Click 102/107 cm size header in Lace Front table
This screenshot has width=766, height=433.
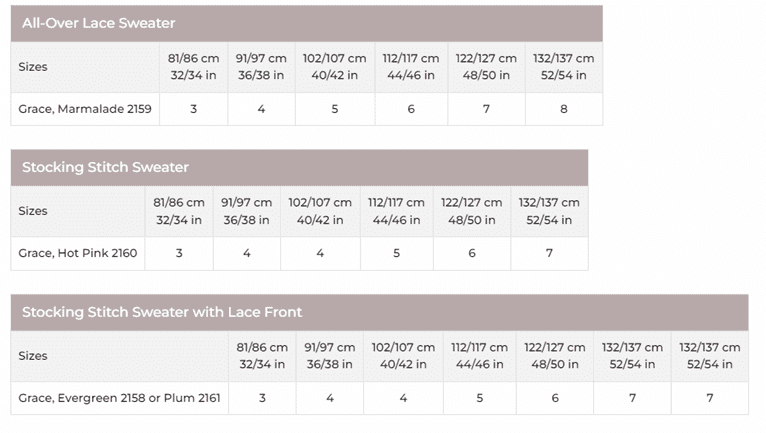(403, 356)
